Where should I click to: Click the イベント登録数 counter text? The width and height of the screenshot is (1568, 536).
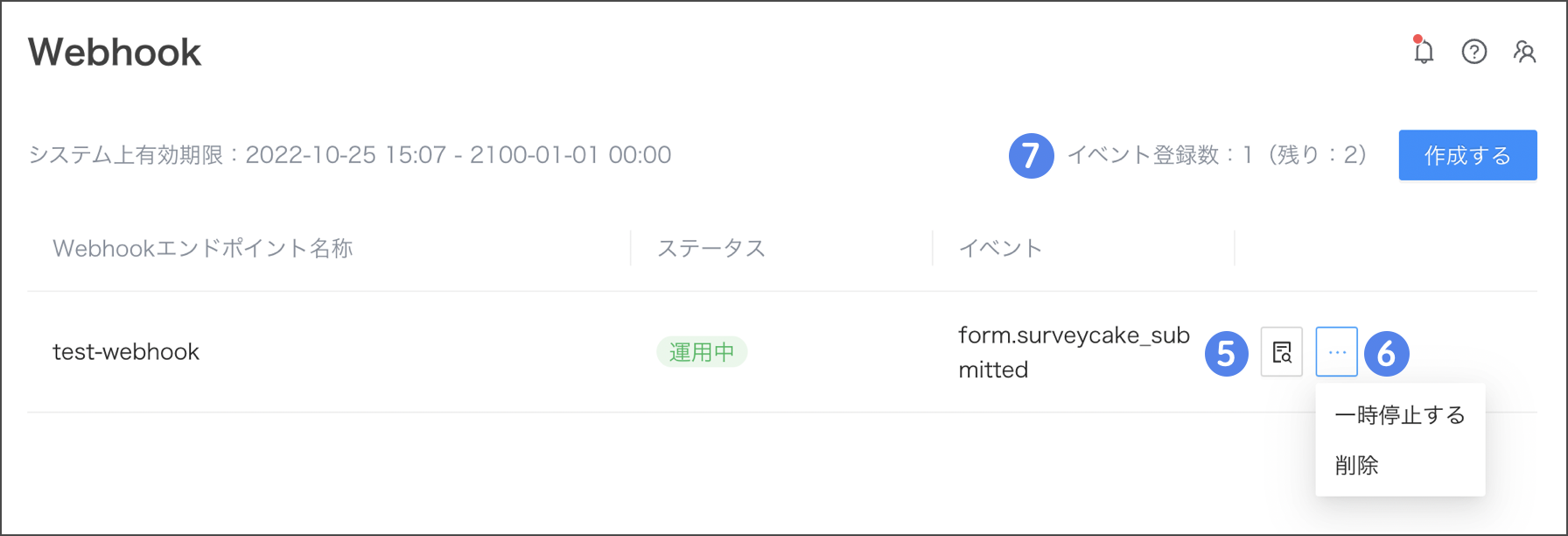(1216, 155)
